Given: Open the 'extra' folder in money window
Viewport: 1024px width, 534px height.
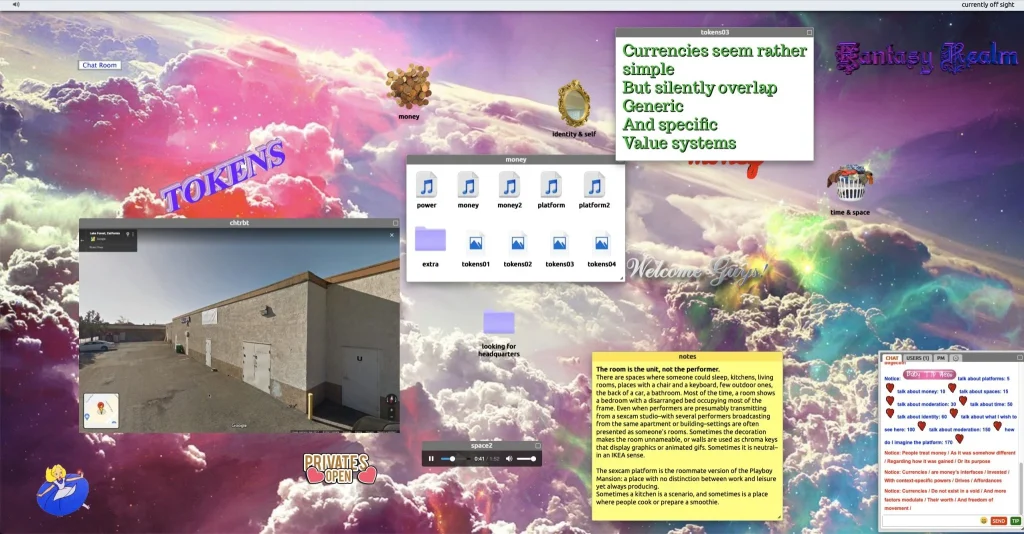Looking at the screenshot, I should [x=430, y=240].
